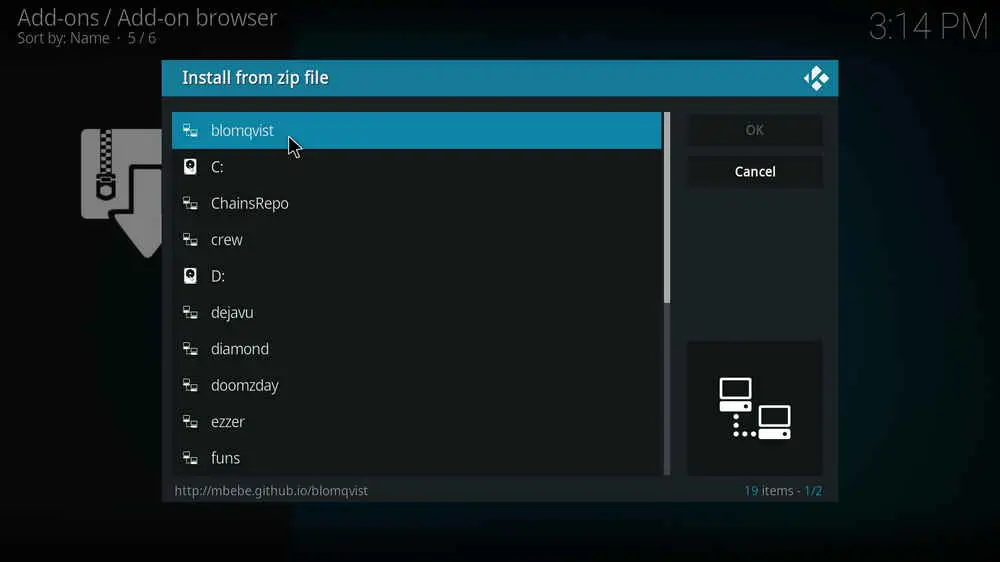Click the network icon beside ezzer
1000x562 pixels.
190,422
